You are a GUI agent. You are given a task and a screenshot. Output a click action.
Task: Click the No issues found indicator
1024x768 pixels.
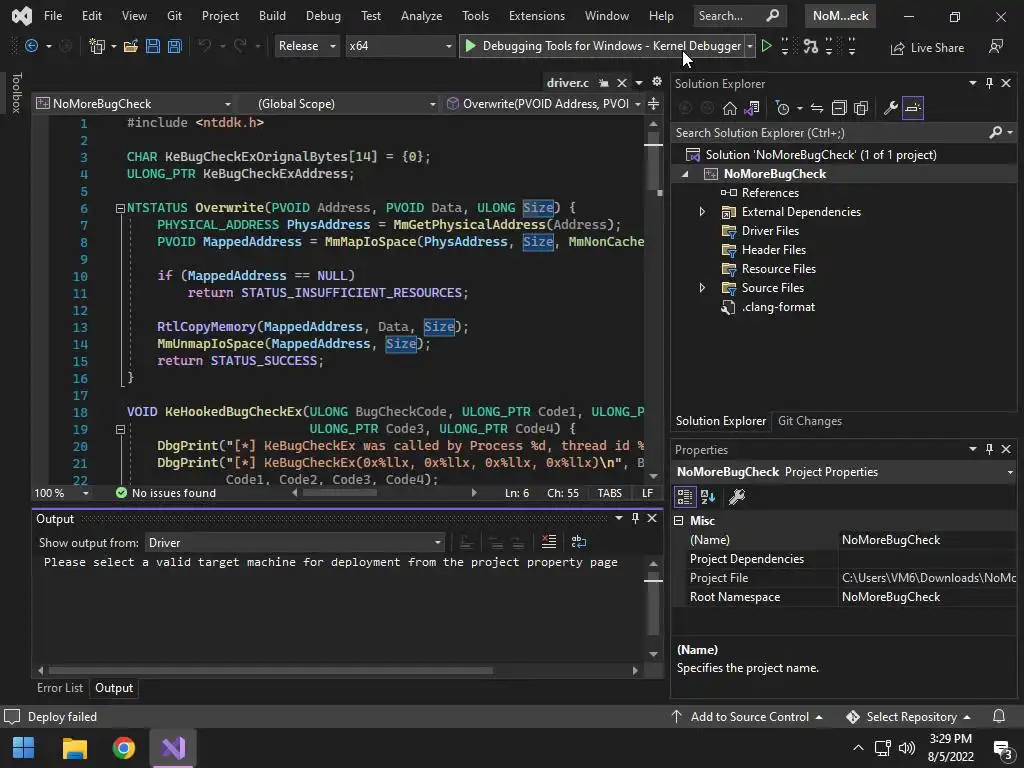coord(166,492)
